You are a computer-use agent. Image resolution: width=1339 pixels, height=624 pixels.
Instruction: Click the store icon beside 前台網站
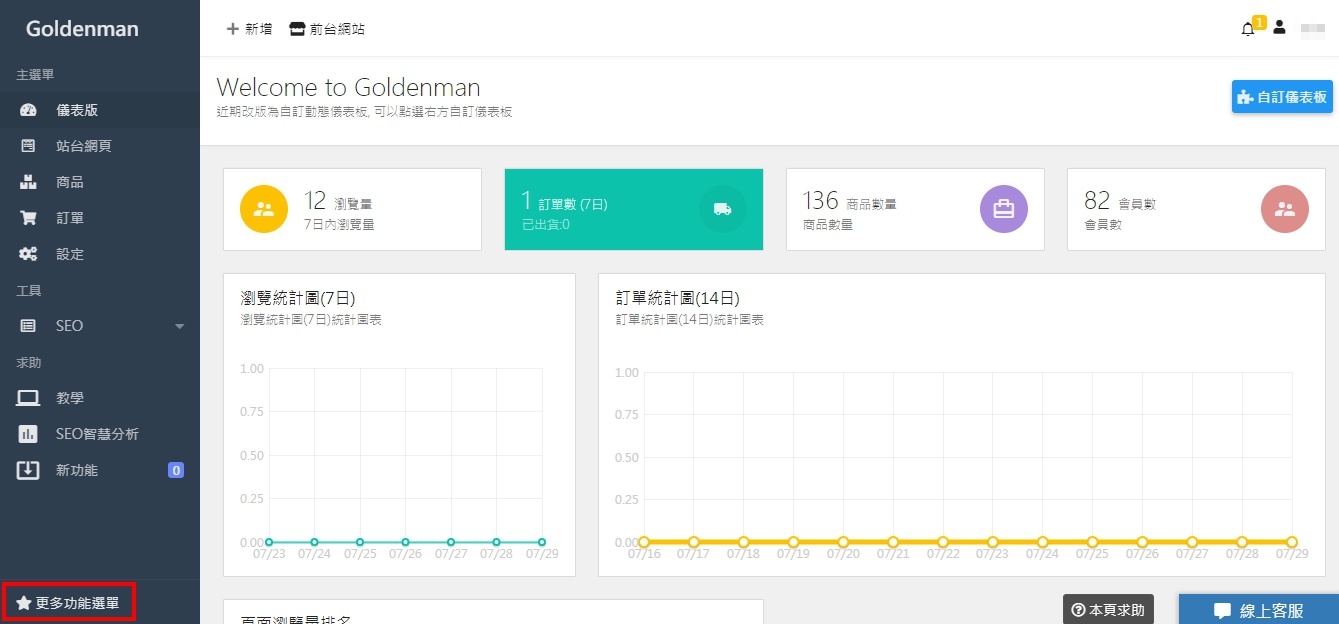click(x=297, y=29)
